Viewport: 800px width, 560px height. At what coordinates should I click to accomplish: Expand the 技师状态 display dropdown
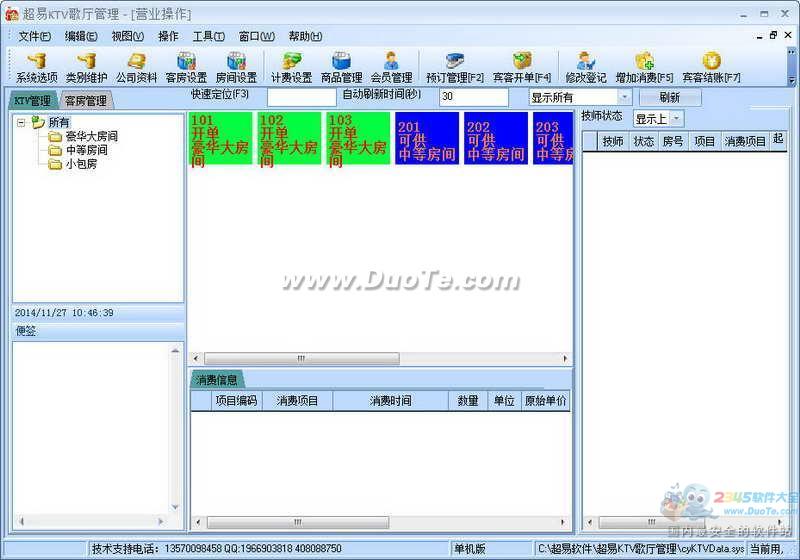point(676,119)
